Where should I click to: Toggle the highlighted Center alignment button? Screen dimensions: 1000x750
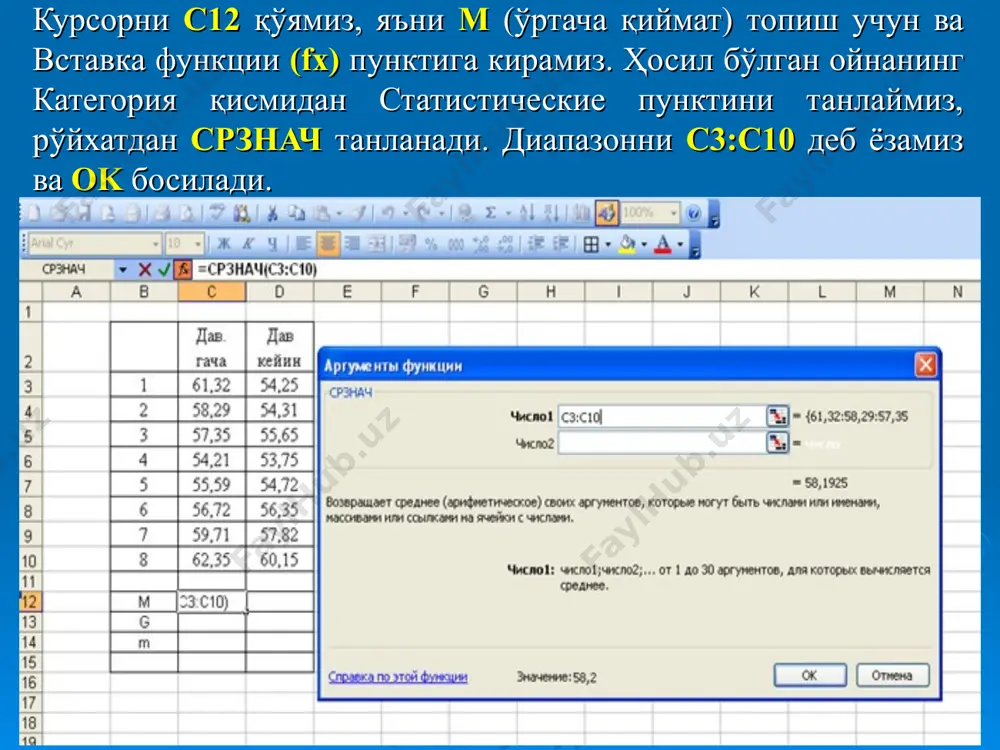pyautogui.click(x=328, y=243)
